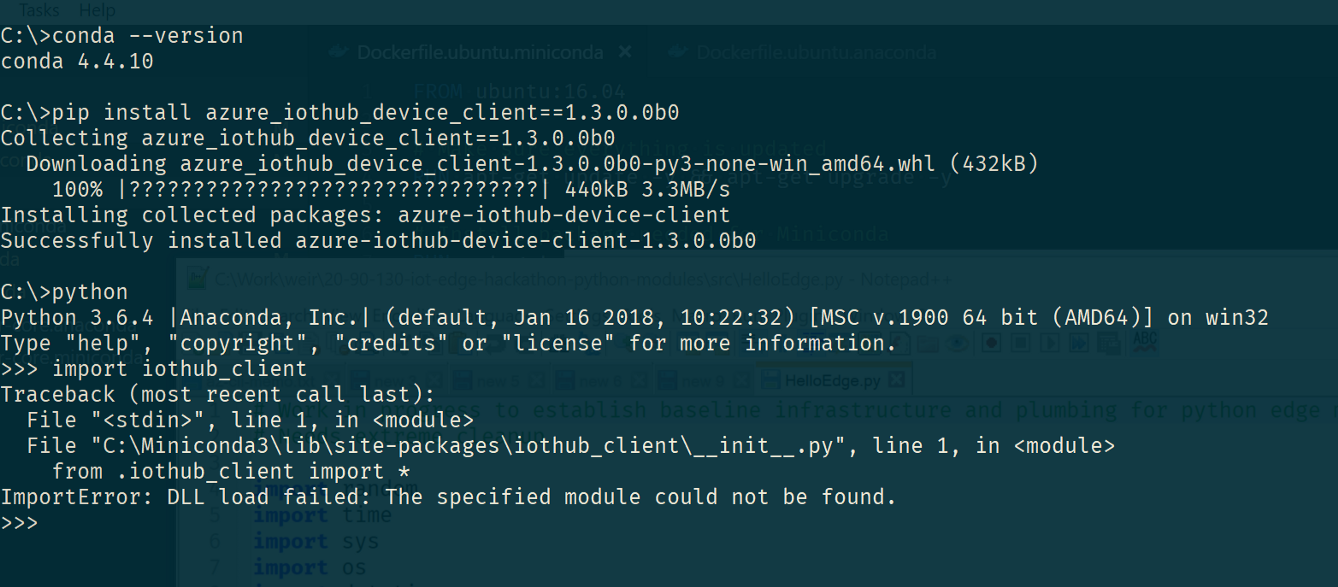The height and width of the screenshot is (587, 1338).
Task: Start macro recording in Notepad++ toolbar
Action: click(x=991, y=343)
